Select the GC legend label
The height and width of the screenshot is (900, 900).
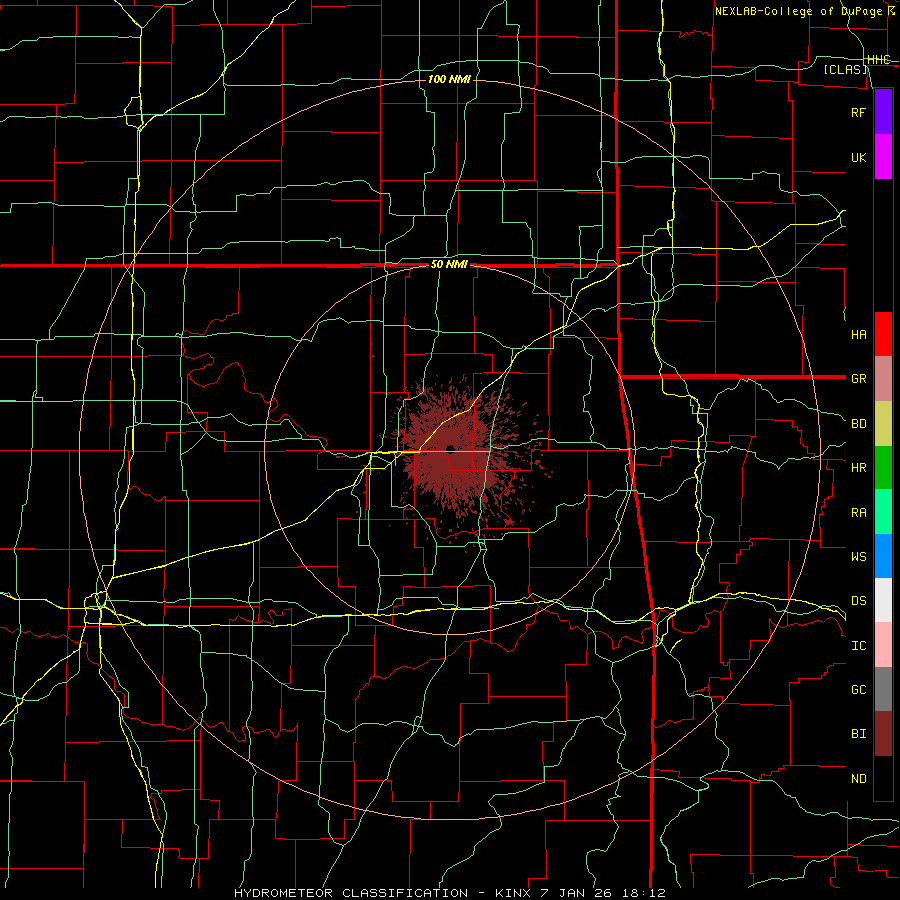click(x=858, y=690)
